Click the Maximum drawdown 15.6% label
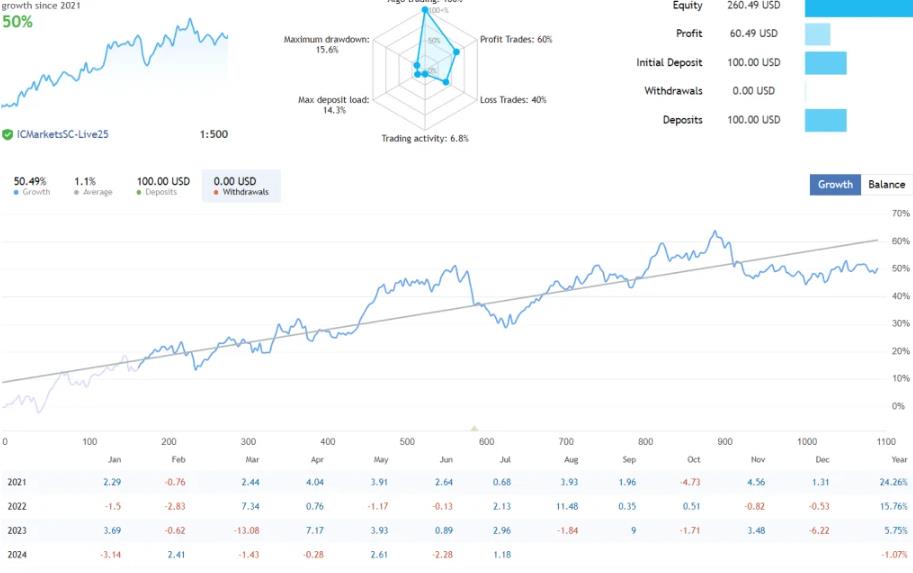 coord(326,45)
